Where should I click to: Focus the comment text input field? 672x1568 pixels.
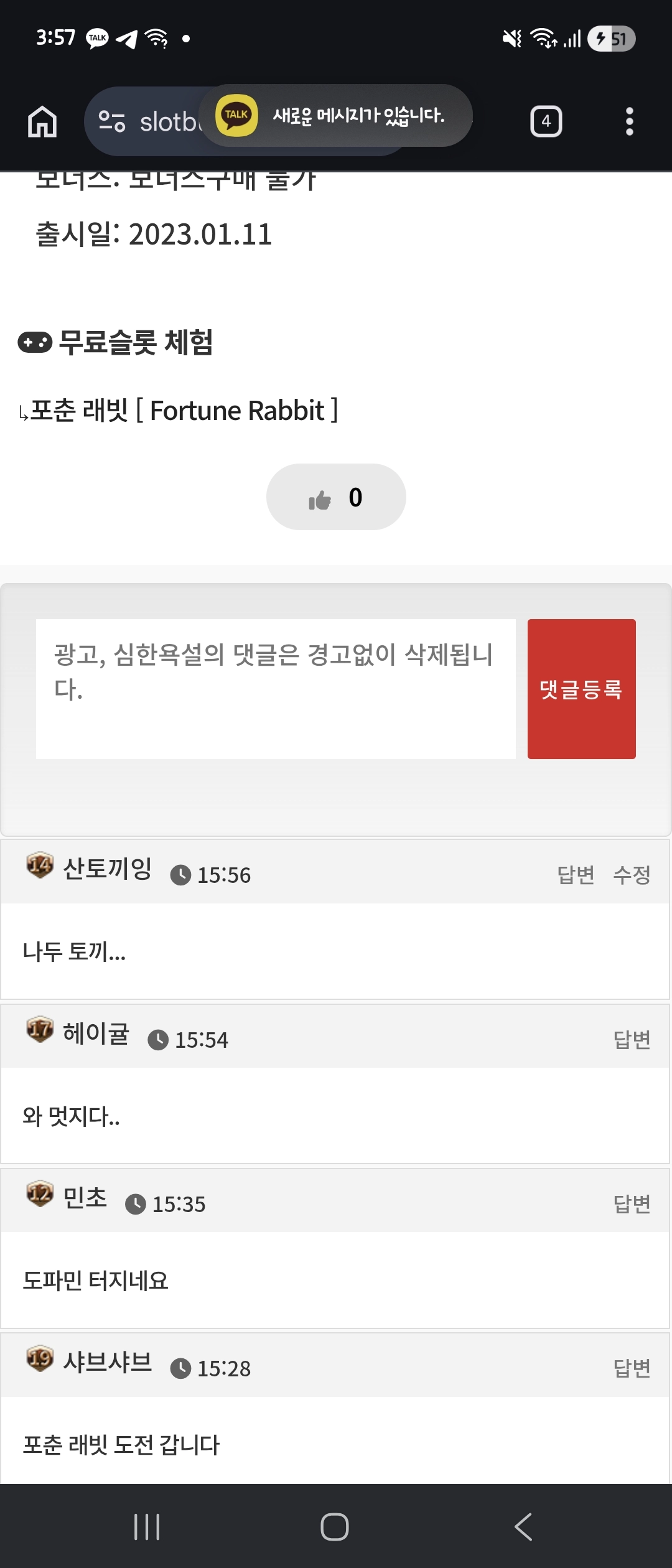tap(276, 689)
